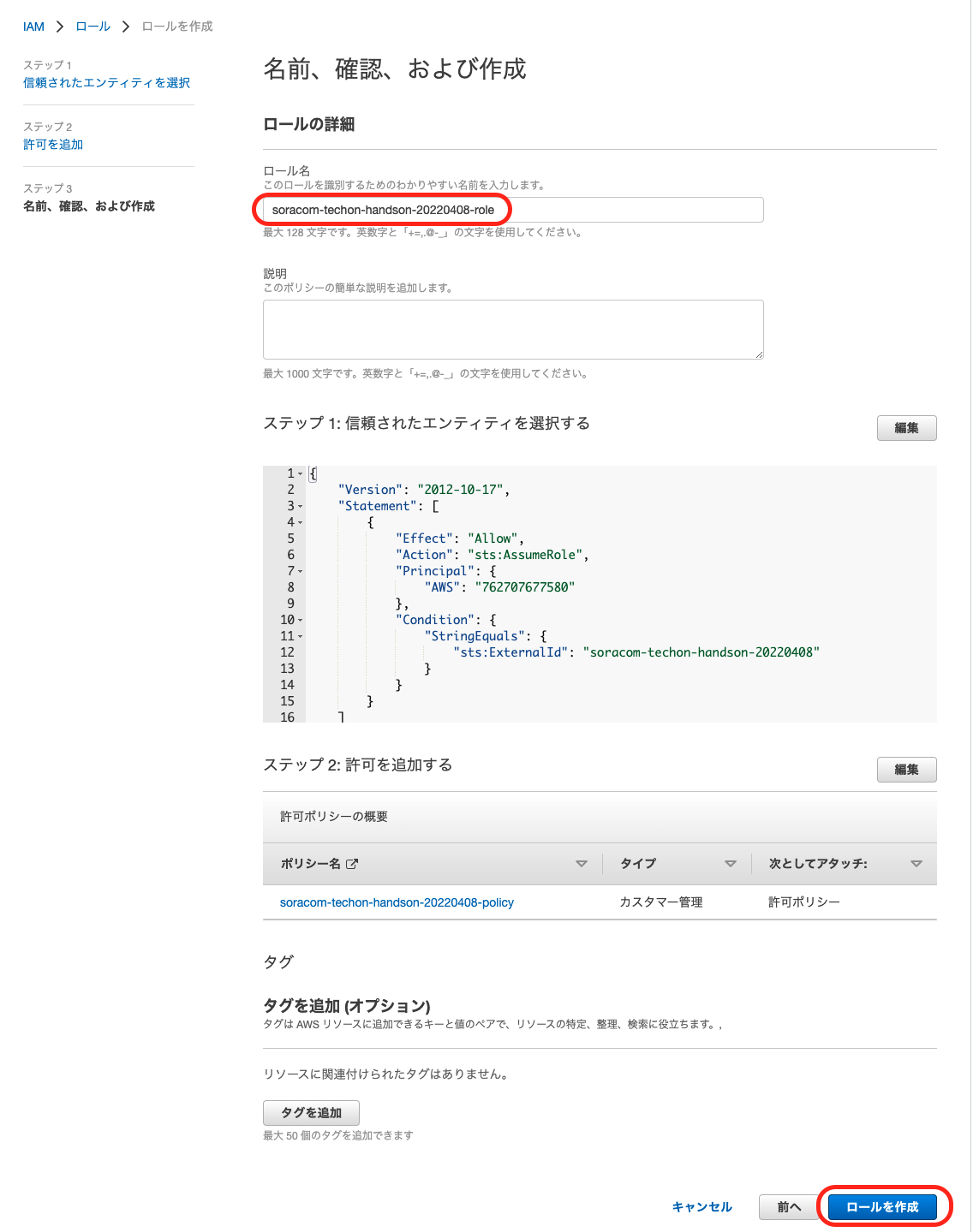
Task: Open soracom-techon-handson-20220408-policy link
Action: (x=397, y=902)
